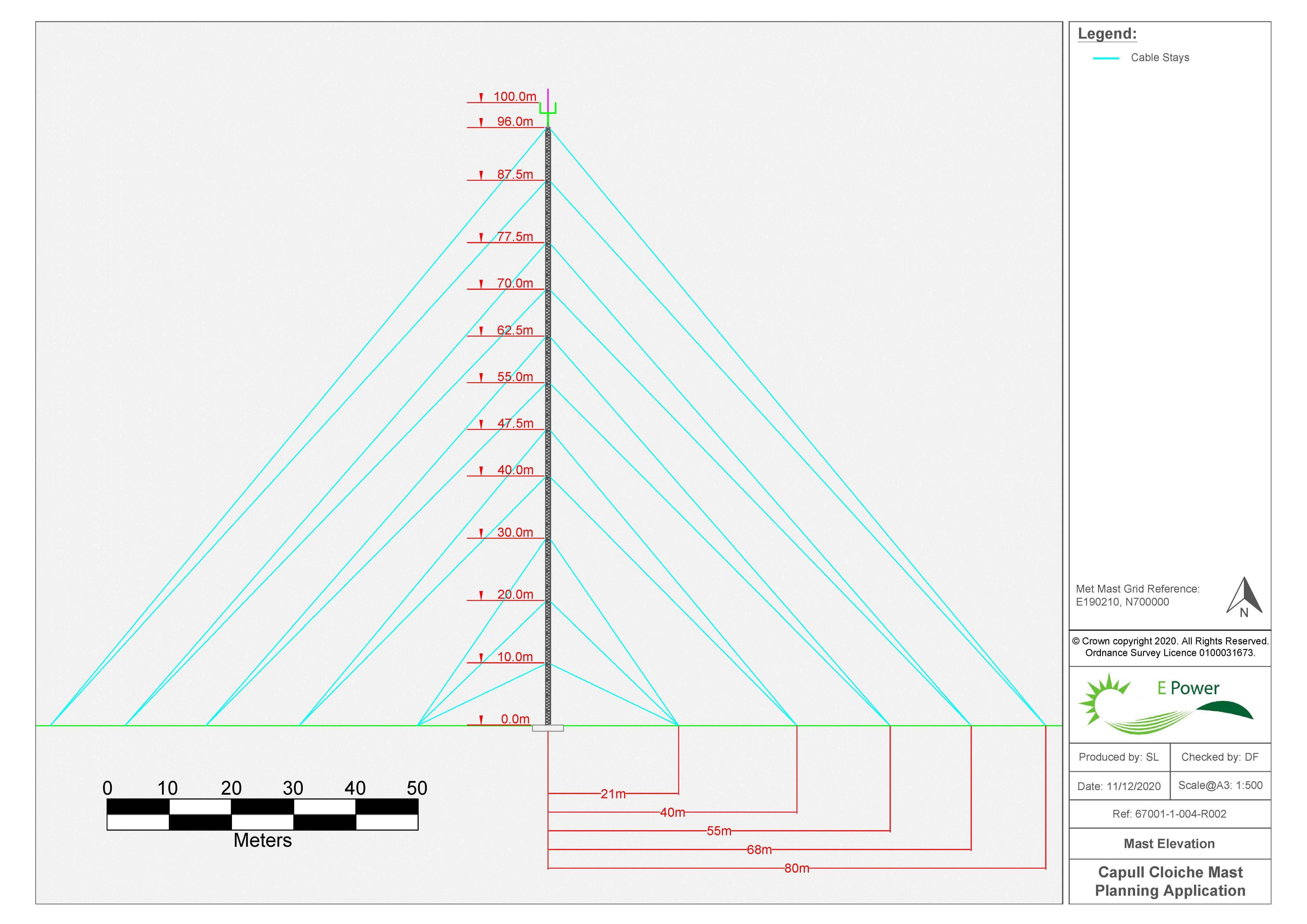
Task: Select the '96.0m' height label
Action: click(515, 121)
